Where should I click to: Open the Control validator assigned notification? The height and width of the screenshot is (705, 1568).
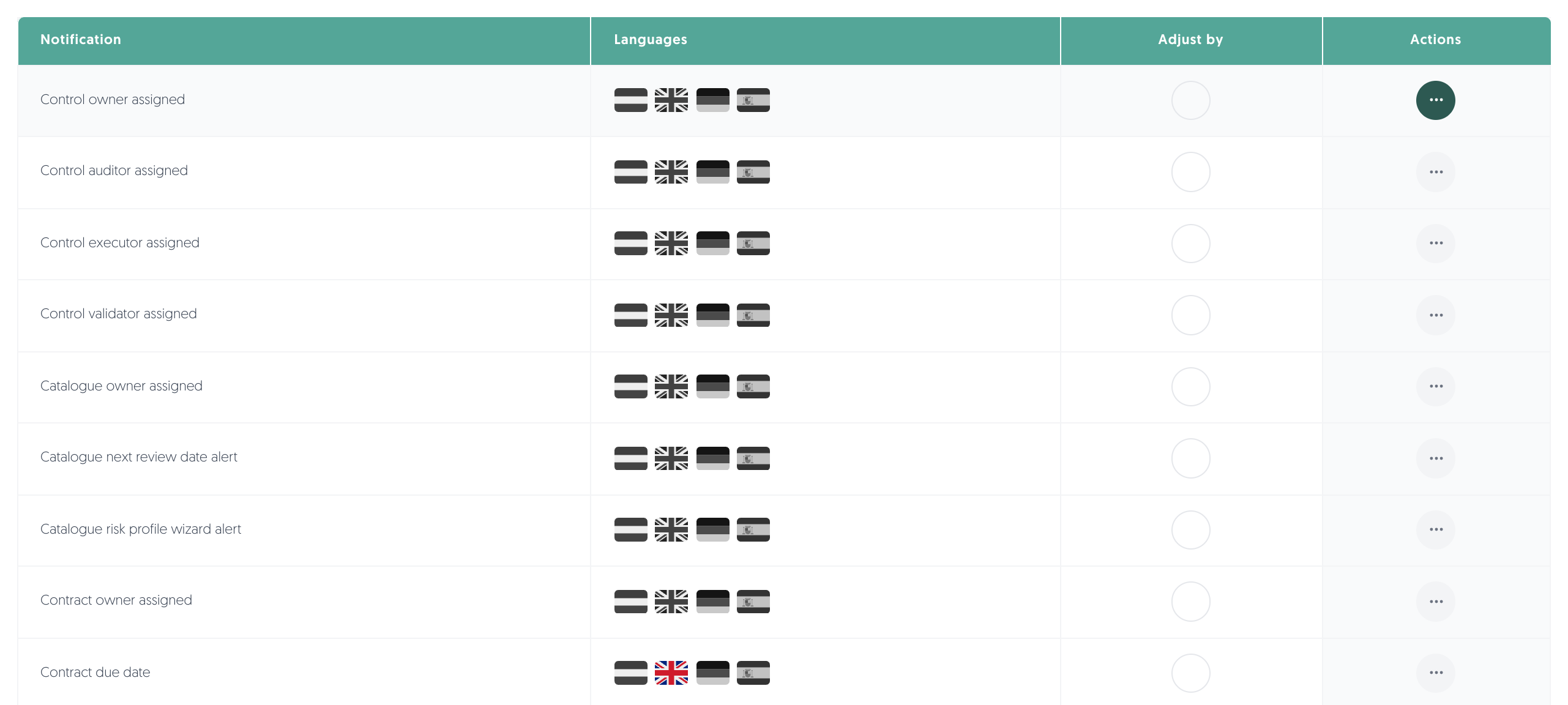click(x=118, y=314)
